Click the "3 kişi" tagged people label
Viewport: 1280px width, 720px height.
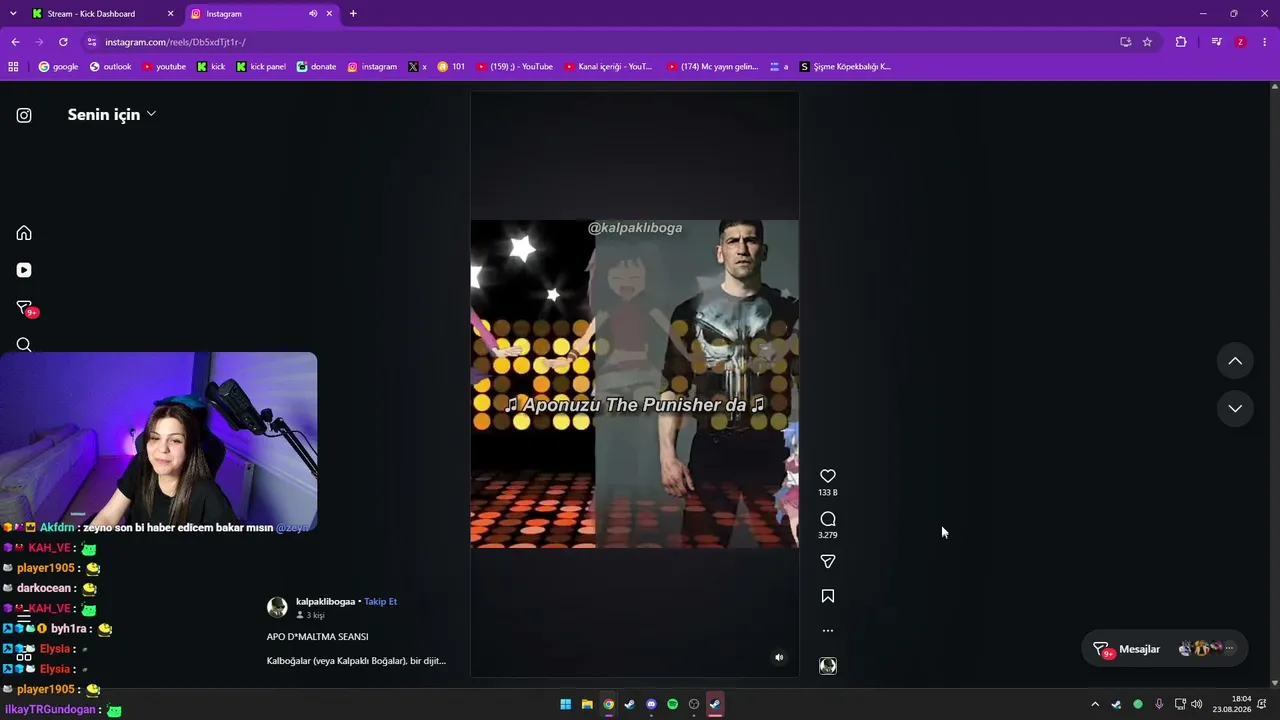point(310,615)
